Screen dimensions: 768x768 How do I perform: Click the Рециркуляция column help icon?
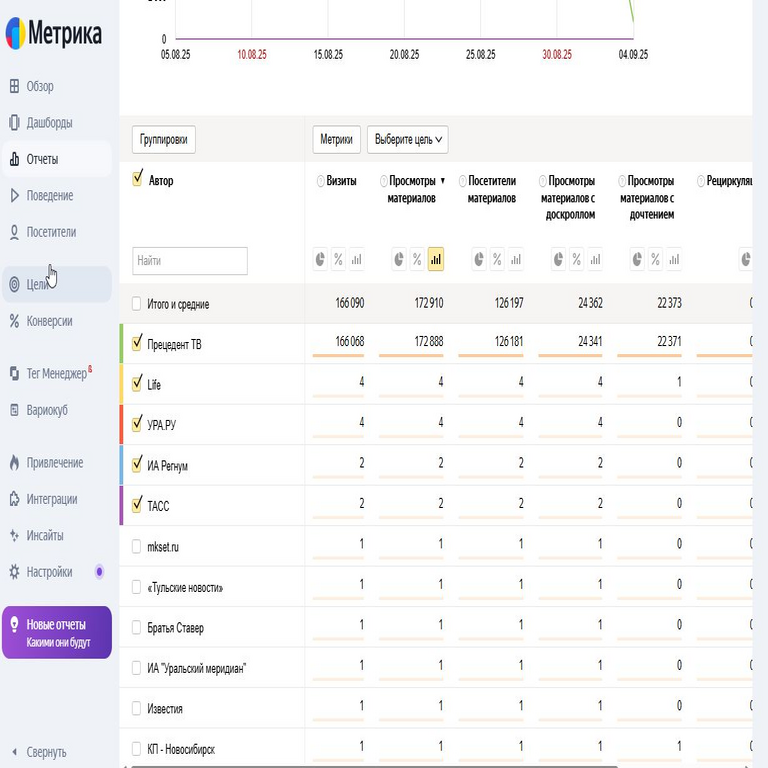[700, 181]
